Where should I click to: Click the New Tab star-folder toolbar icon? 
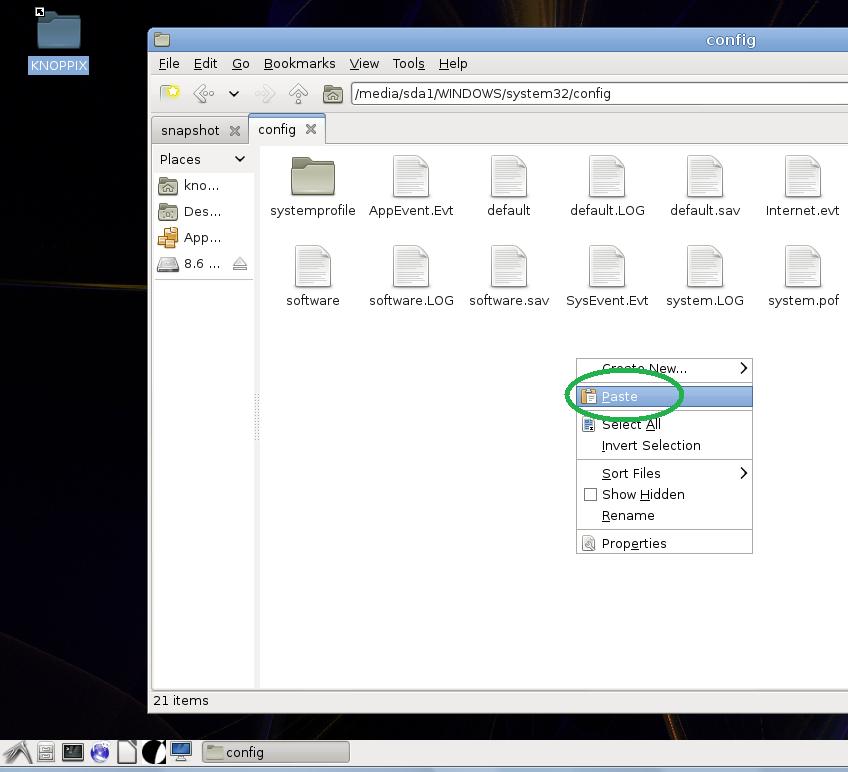pos(169,93)
